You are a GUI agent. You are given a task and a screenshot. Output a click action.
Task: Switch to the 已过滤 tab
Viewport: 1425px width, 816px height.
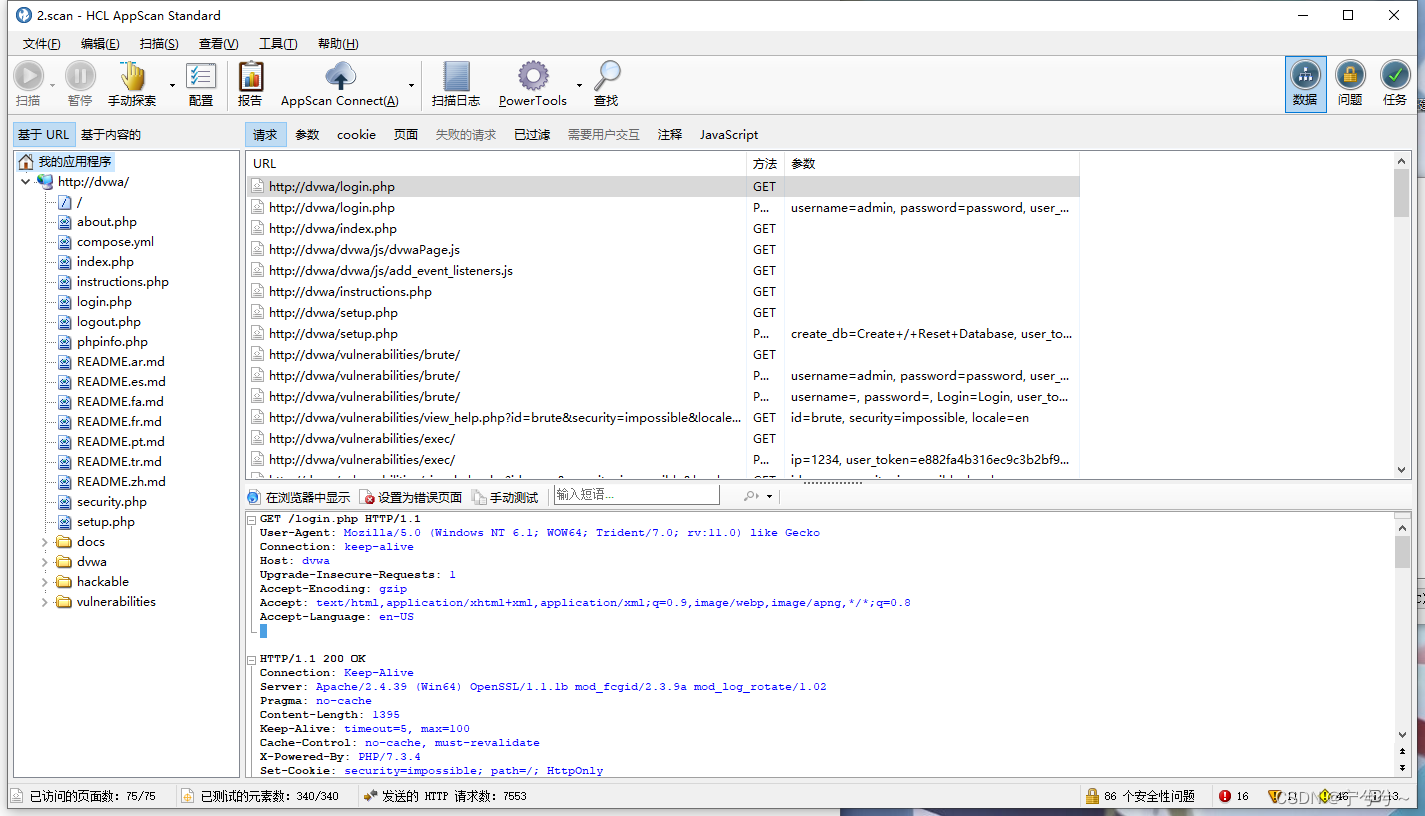pos(532,135)
